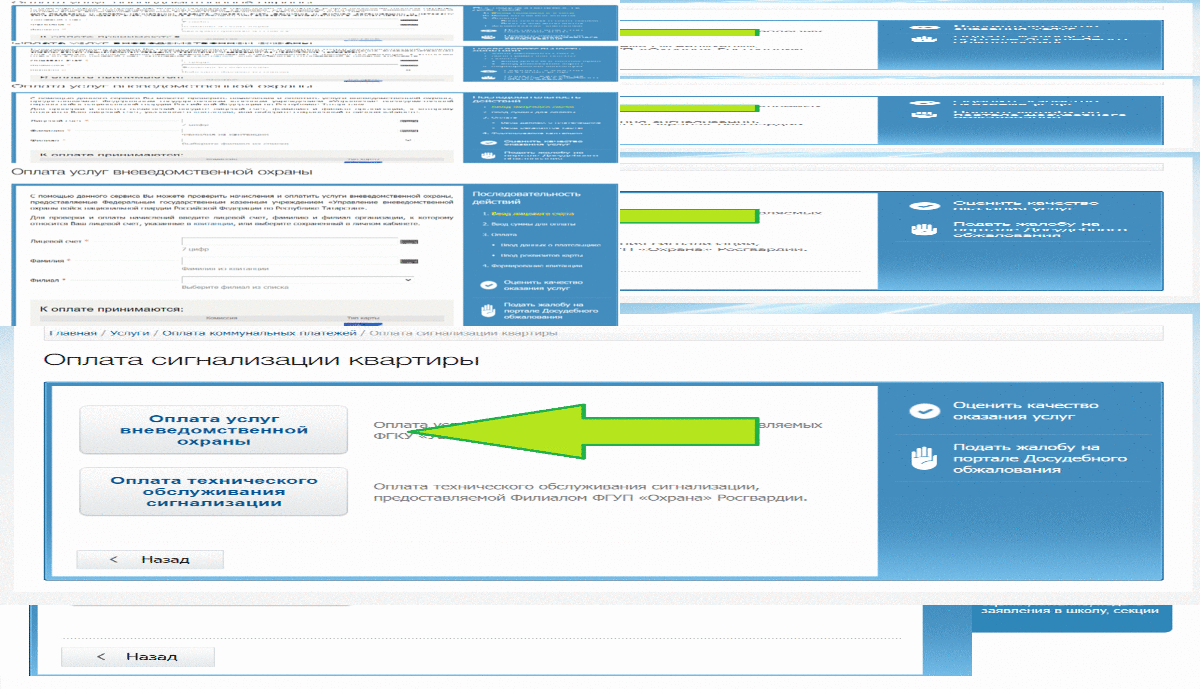
Task: Click hand icon in Последовательность действий sidebar
Action: pyautogui.click(x=488, y=310)
